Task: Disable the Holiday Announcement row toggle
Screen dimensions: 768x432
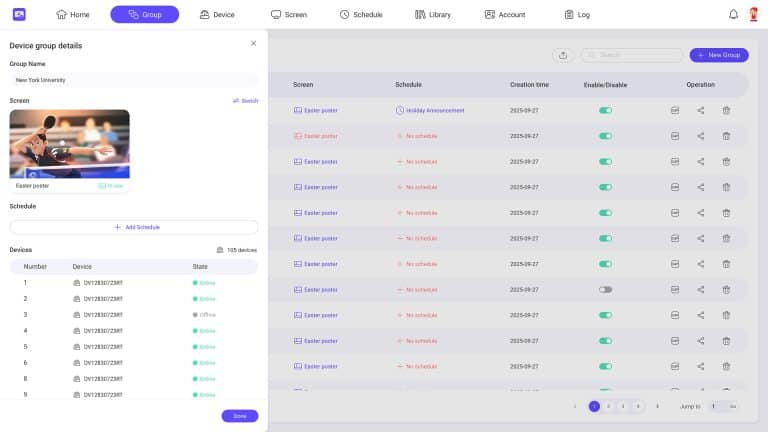Action: pyautogui.click(x=605, y=110)
